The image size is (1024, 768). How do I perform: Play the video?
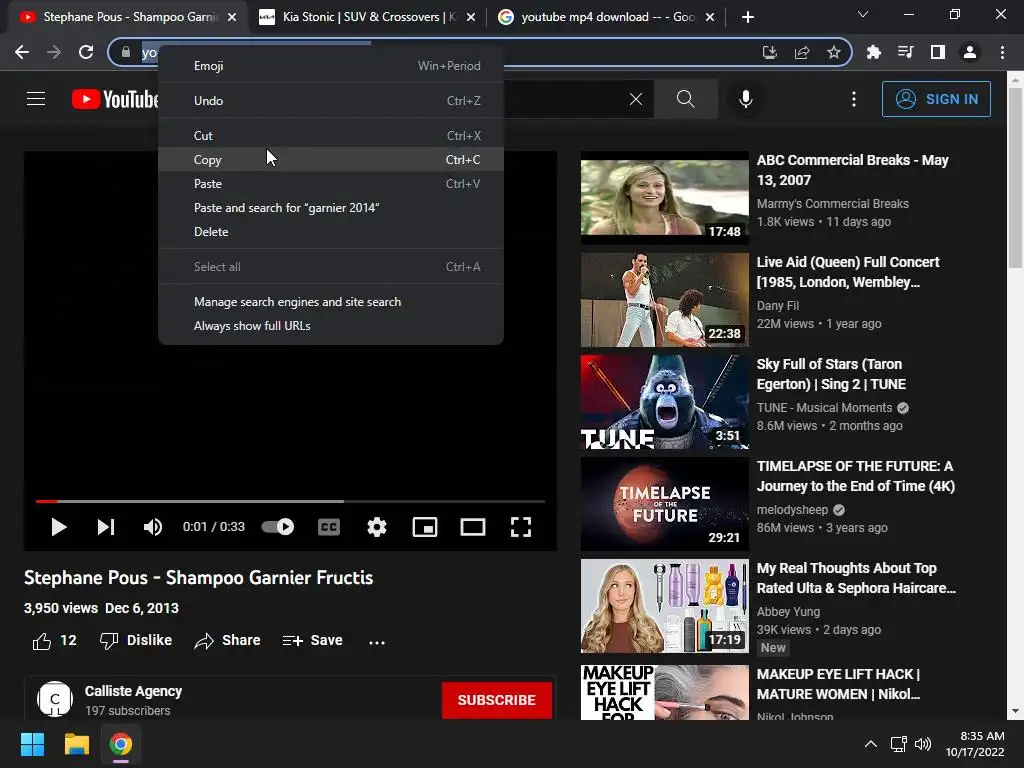coord(59,526)
